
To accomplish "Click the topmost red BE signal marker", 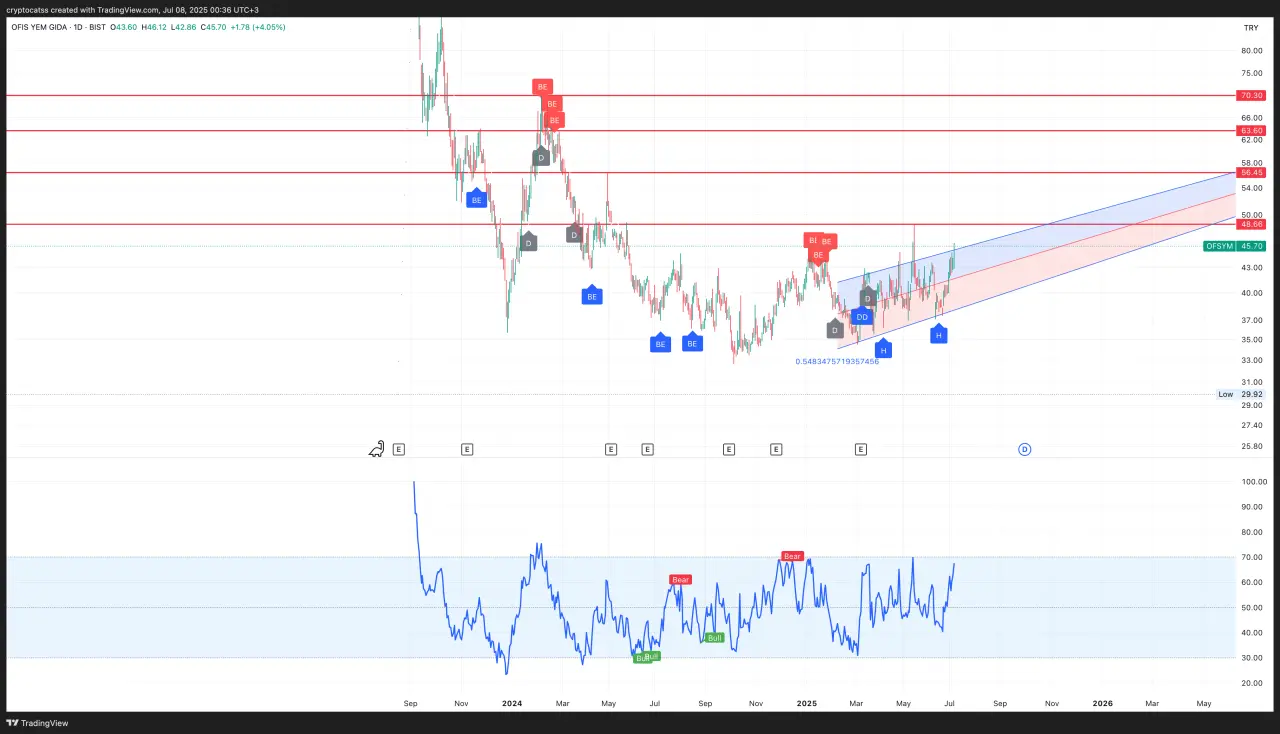I will pos(542,87).
